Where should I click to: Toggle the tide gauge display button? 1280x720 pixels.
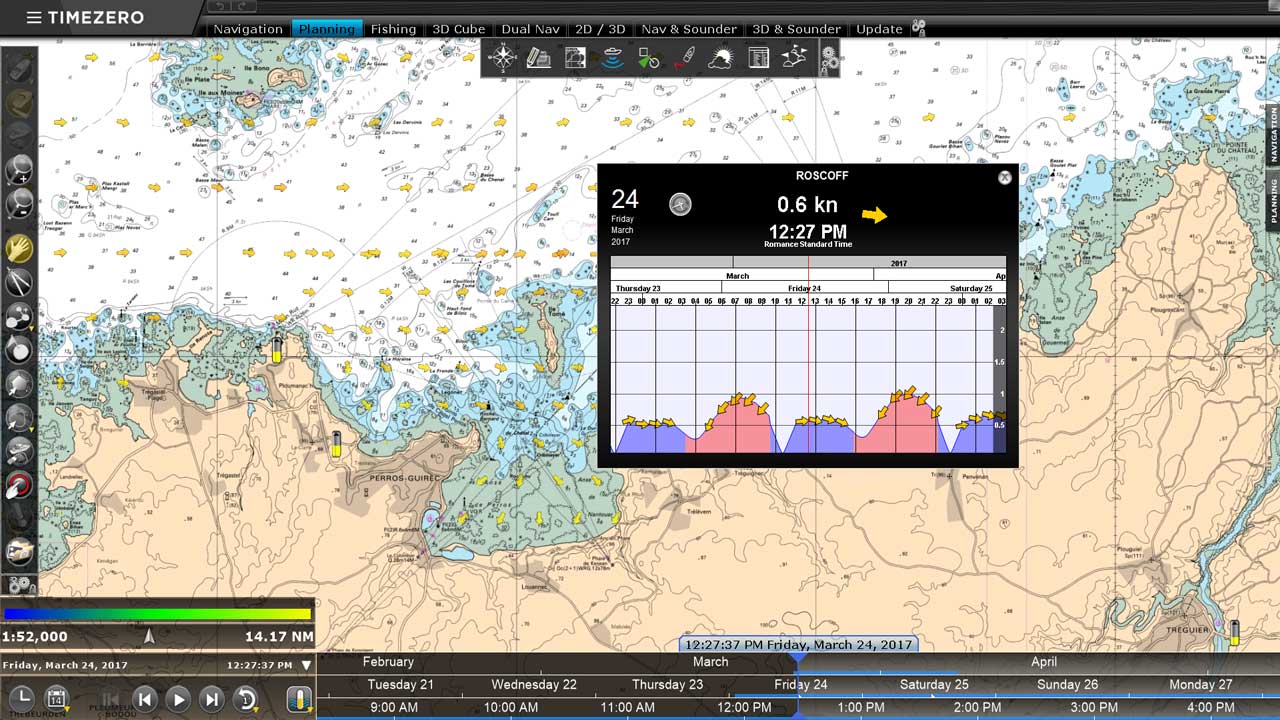pos(300,699)
